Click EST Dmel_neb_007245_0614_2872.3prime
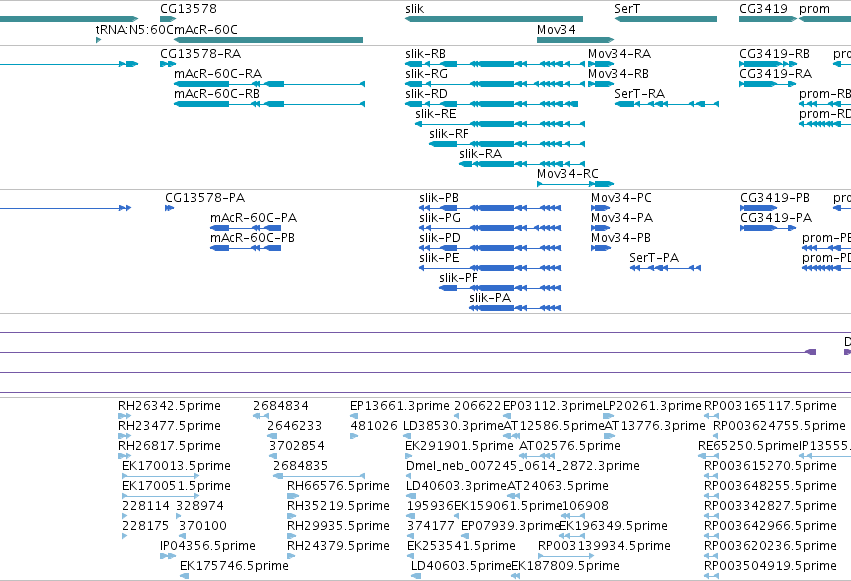The image size is (851, 581). 409,476
